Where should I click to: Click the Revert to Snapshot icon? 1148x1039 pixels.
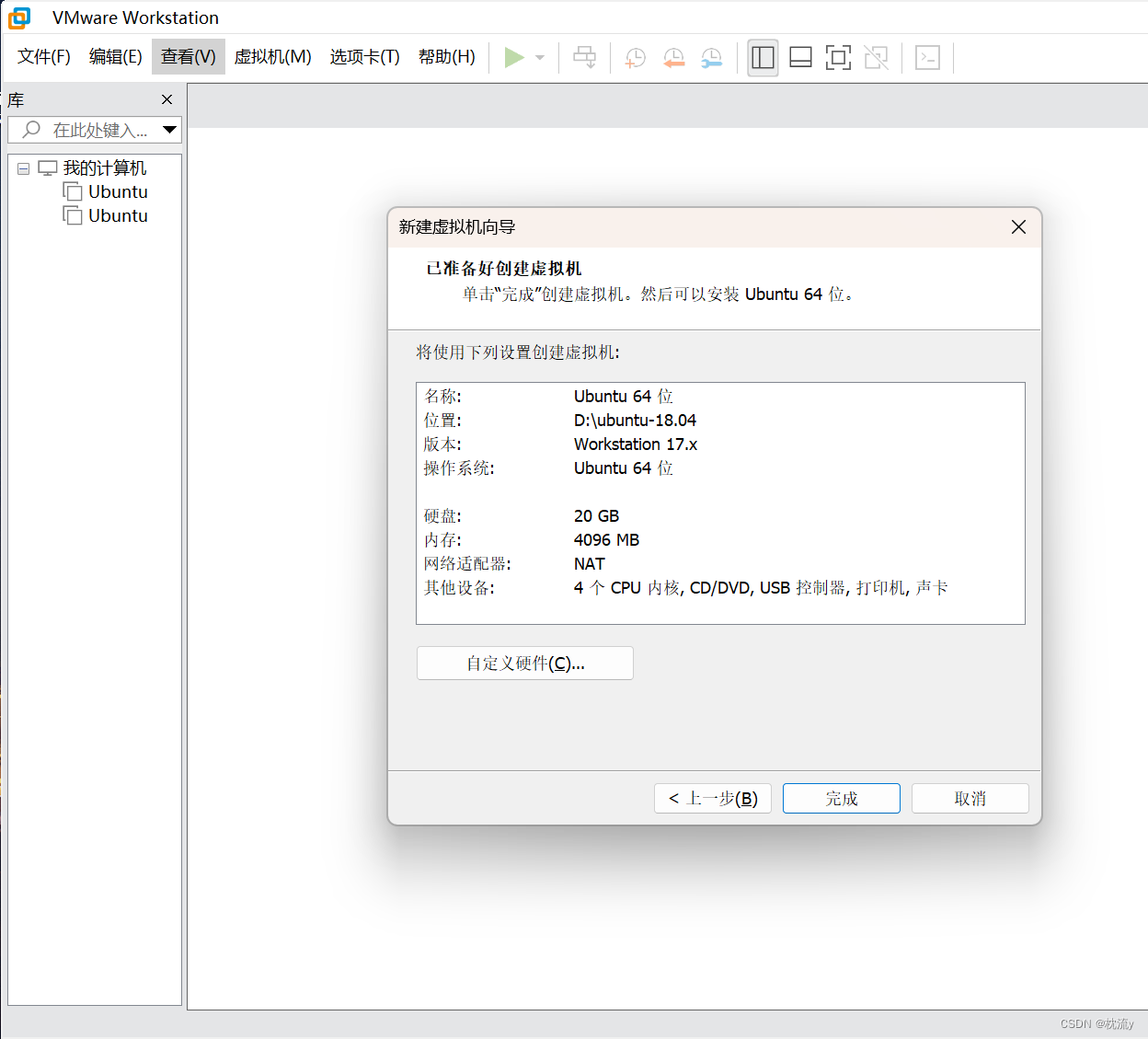(x=673, y=58)
